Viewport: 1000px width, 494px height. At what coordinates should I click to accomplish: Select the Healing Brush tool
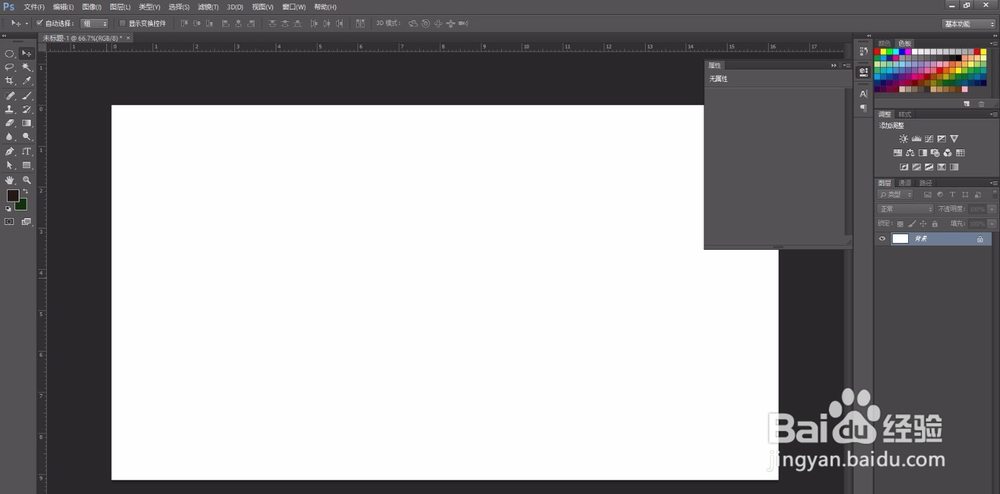pos(10,96)
